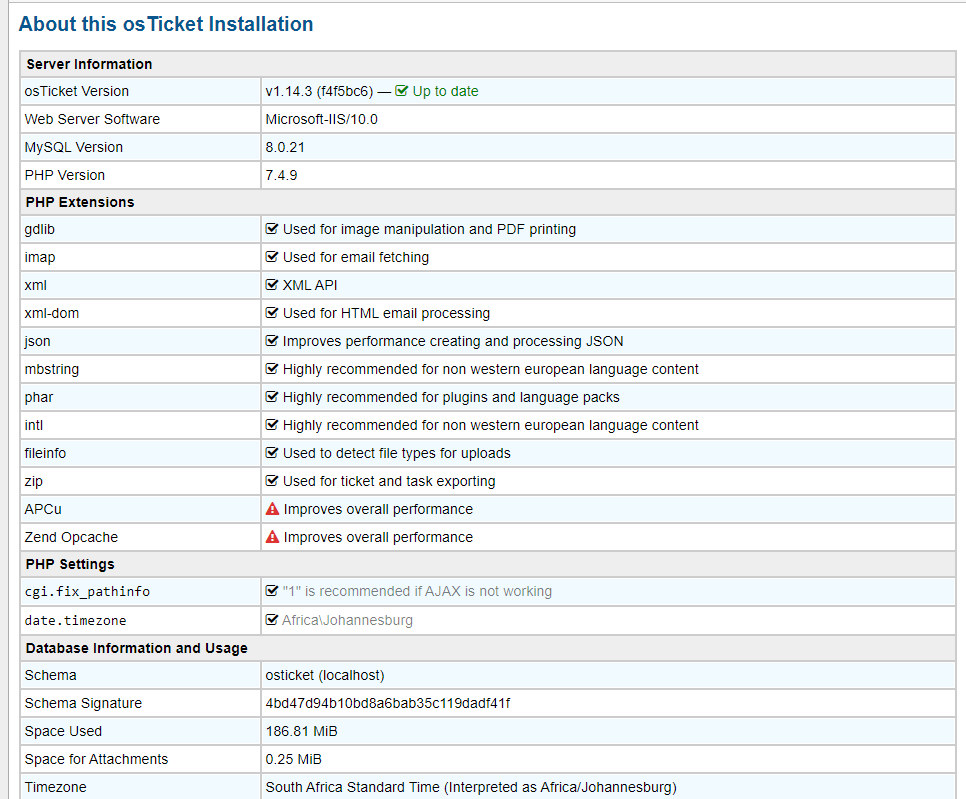Click the About this osTicket Installation heading
Viewport: 966px width, 799px height.
pyautogui.click(x=166, y=24)
